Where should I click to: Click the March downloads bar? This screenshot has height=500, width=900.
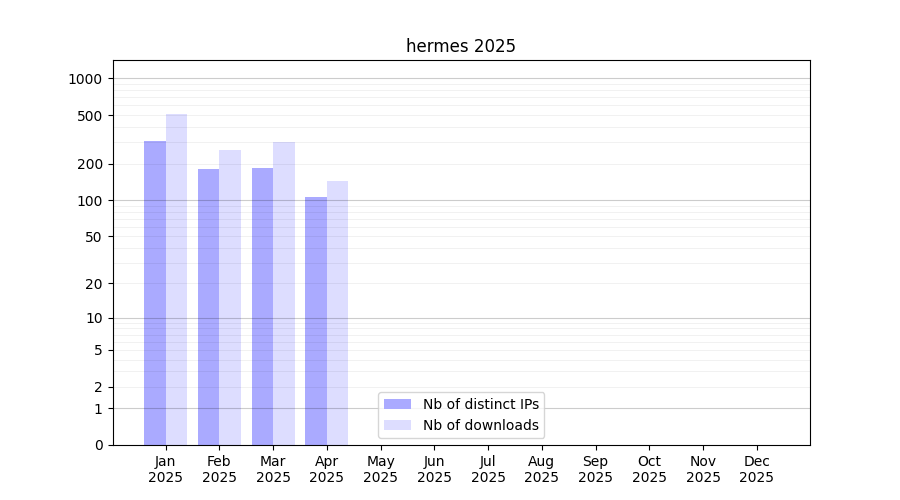(x=284, y=294)
